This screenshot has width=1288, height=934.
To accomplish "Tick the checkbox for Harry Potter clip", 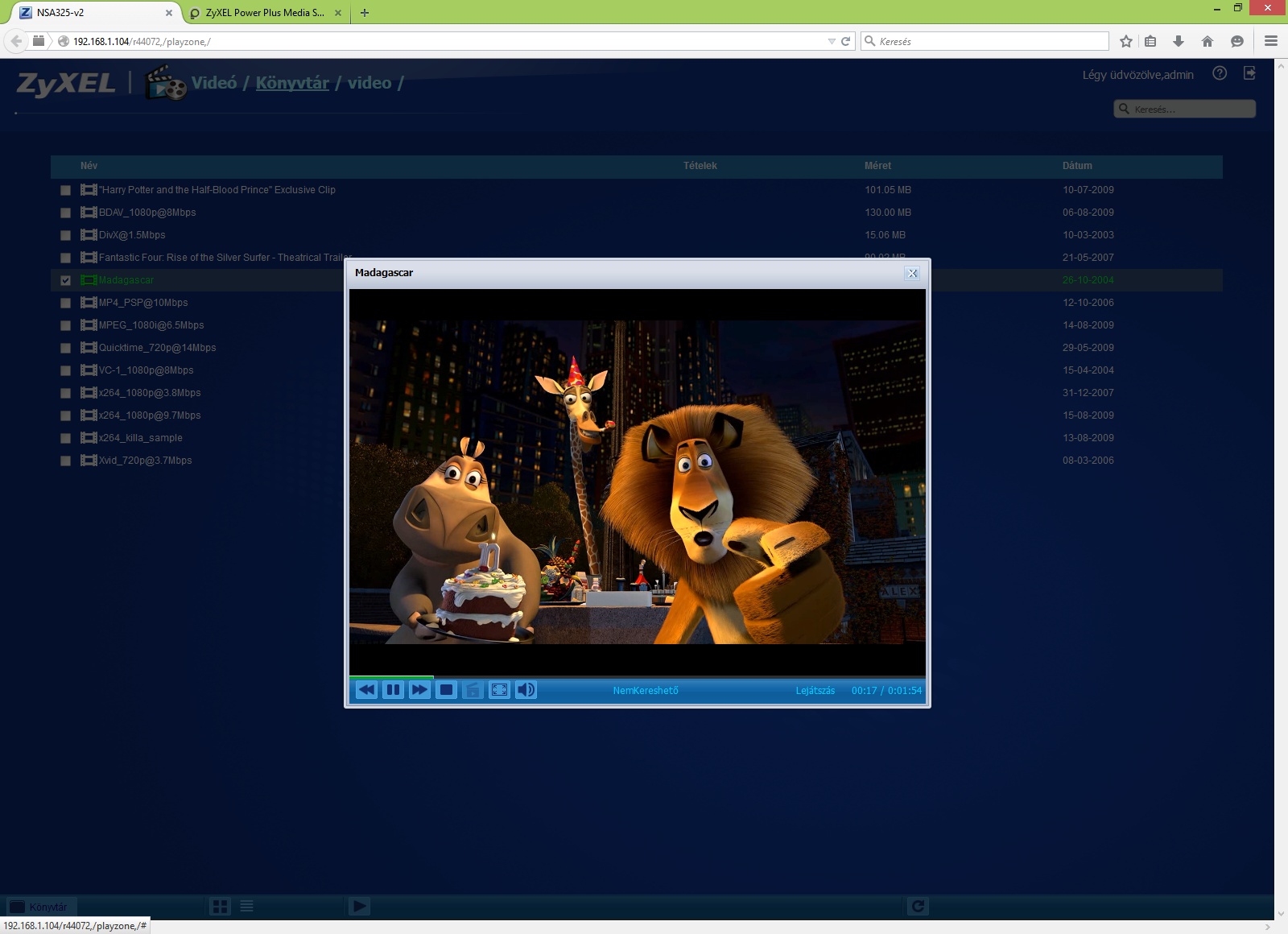I will tap(65, 191).
